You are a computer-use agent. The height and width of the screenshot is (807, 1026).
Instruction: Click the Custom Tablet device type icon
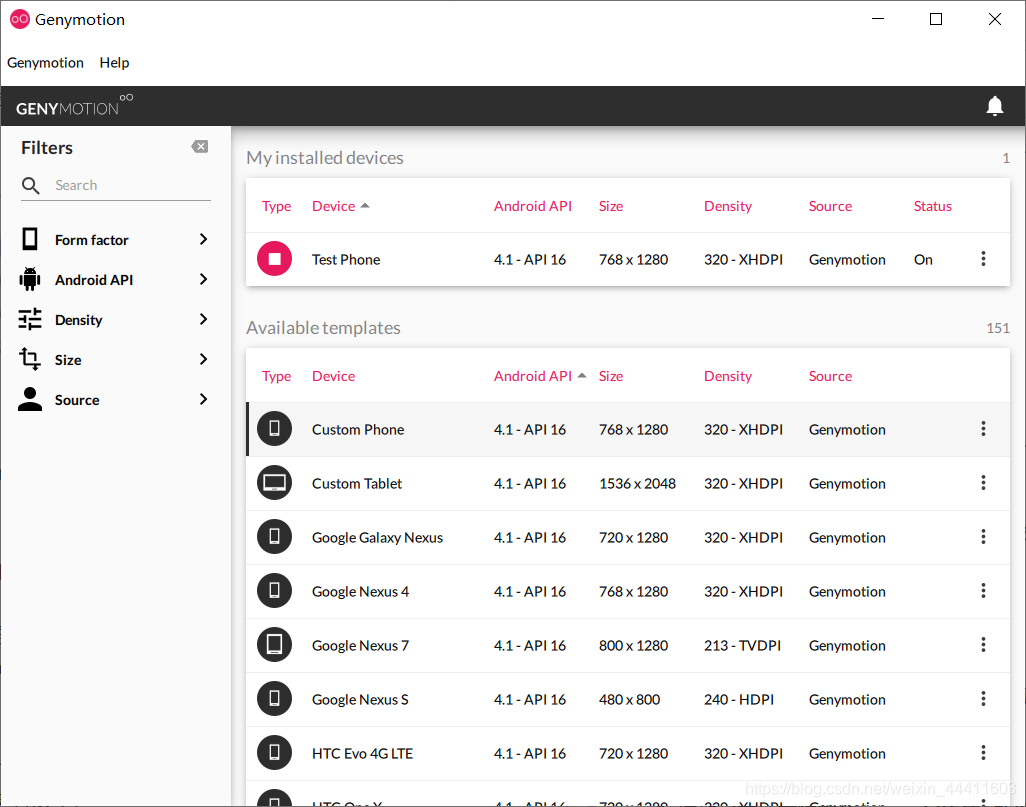[274, 483]
